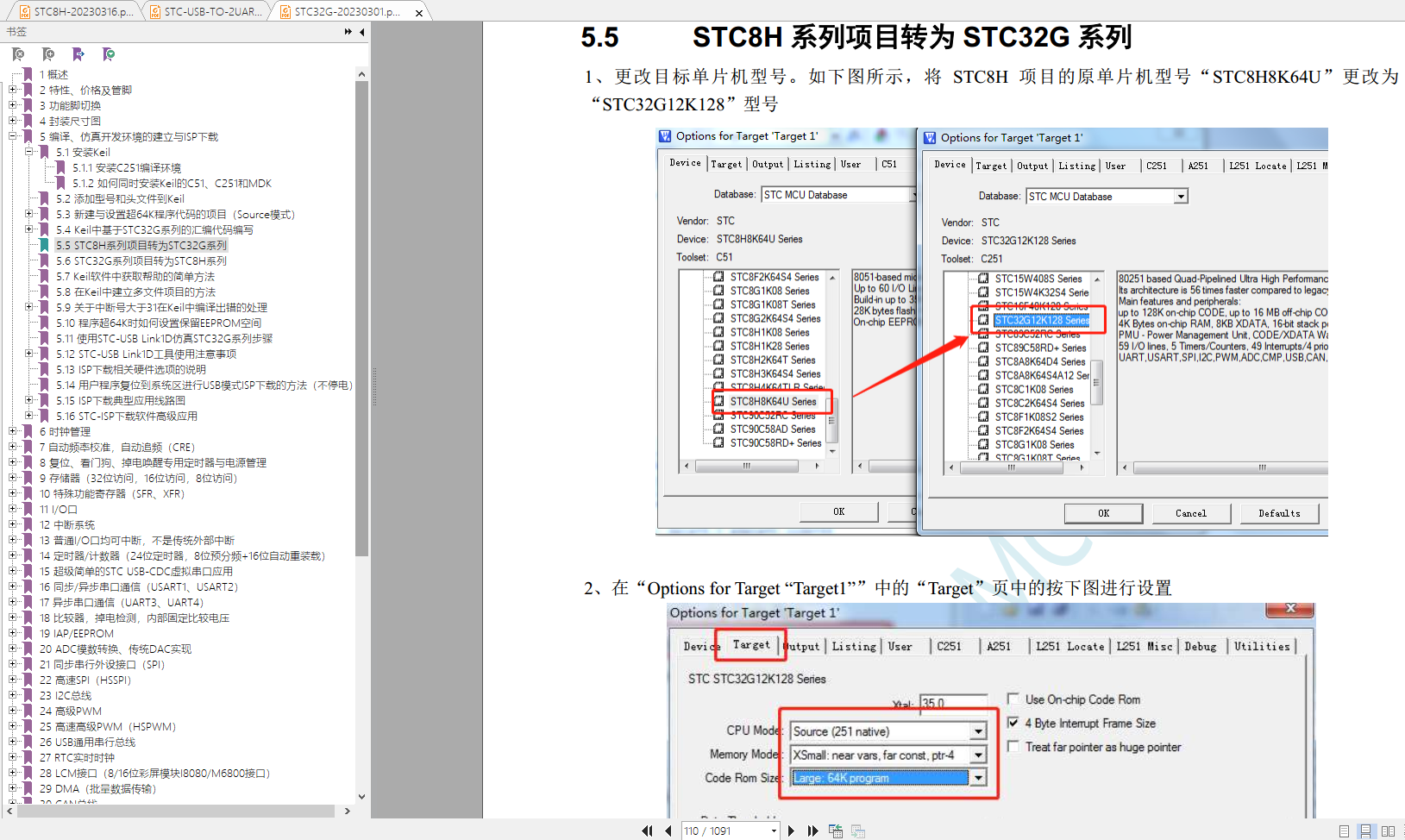1405x840 pixels.
Task: Click the greyed next view icon
Action: coord(858,831)
